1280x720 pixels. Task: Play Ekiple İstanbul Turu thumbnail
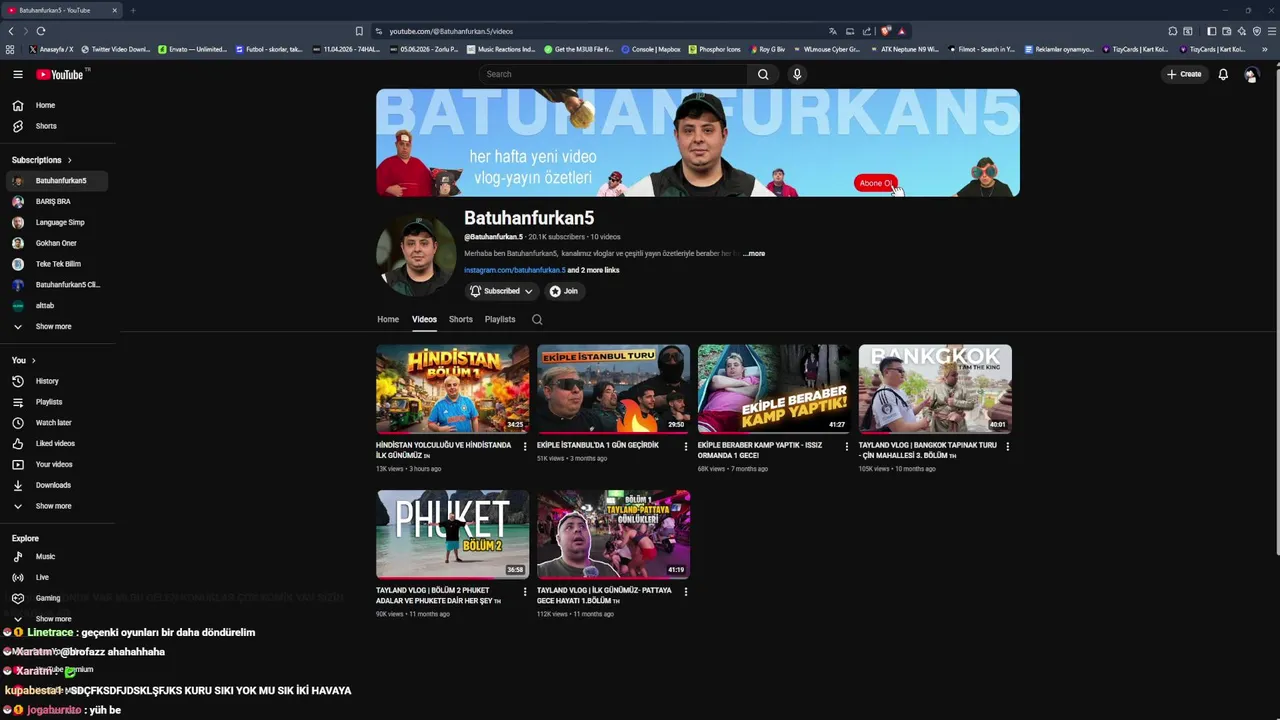(x=613, y=389)
